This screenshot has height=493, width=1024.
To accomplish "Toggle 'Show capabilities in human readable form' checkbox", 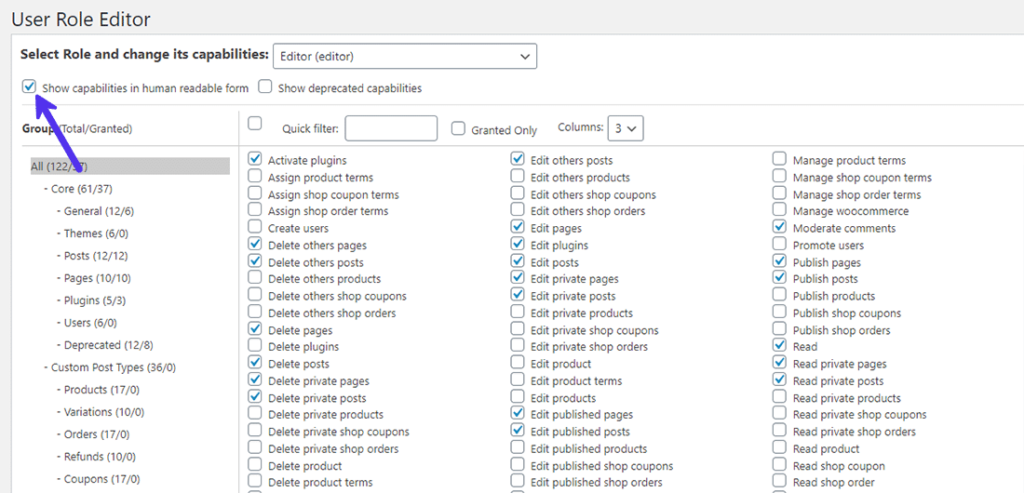I will tap(29, 87).
